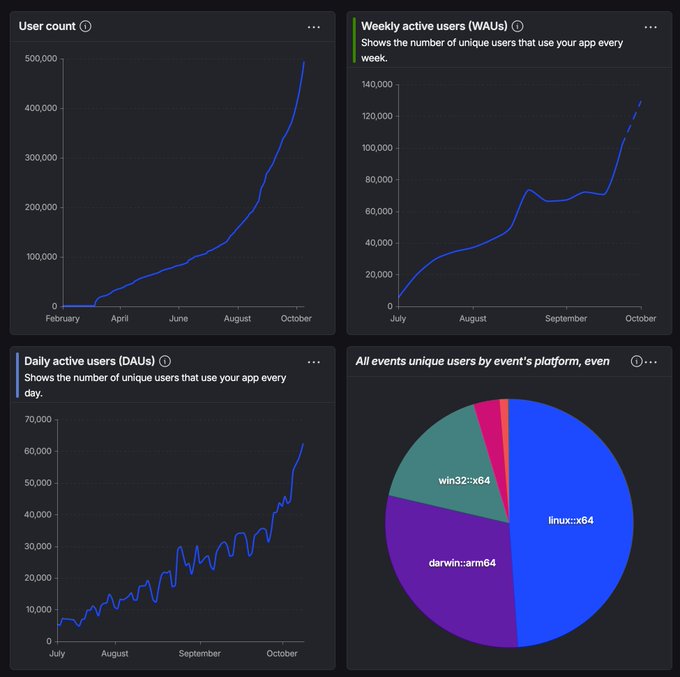Click the 100,000 axis label in WAUs chart

[377, 148]
